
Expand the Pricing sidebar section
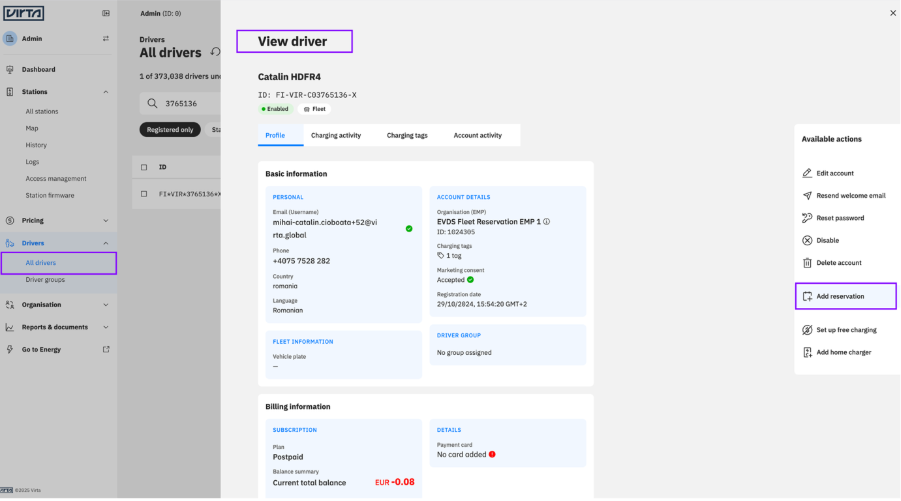[106, 221]
